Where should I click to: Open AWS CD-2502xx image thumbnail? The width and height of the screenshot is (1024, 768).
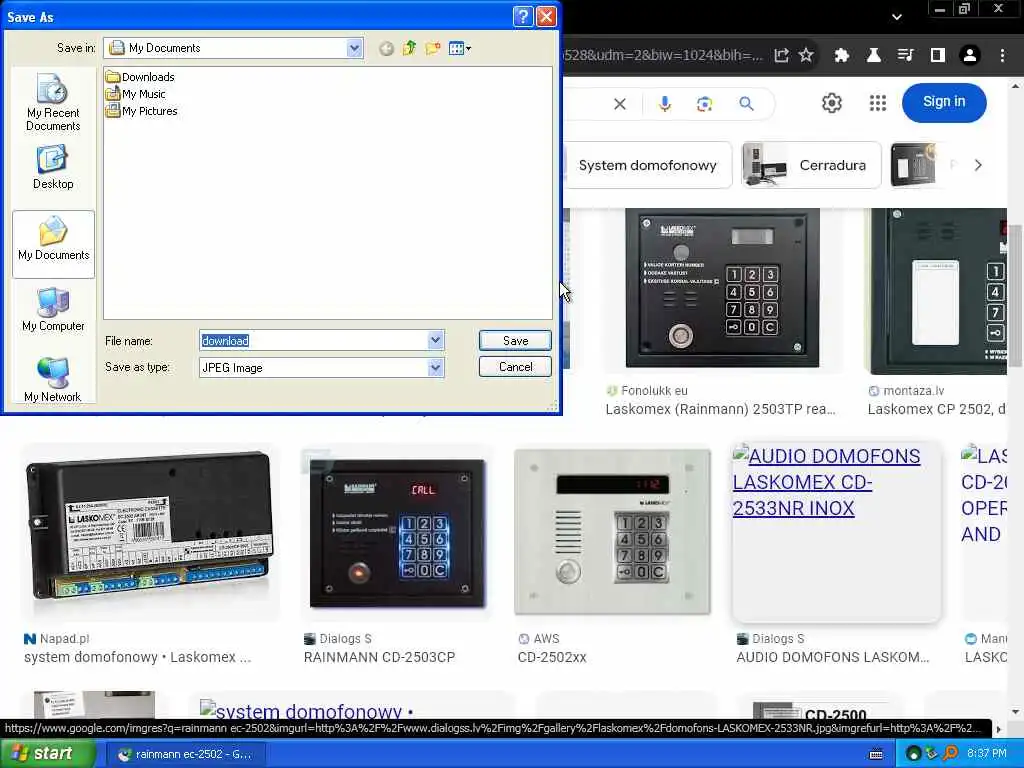click(612, 532)
